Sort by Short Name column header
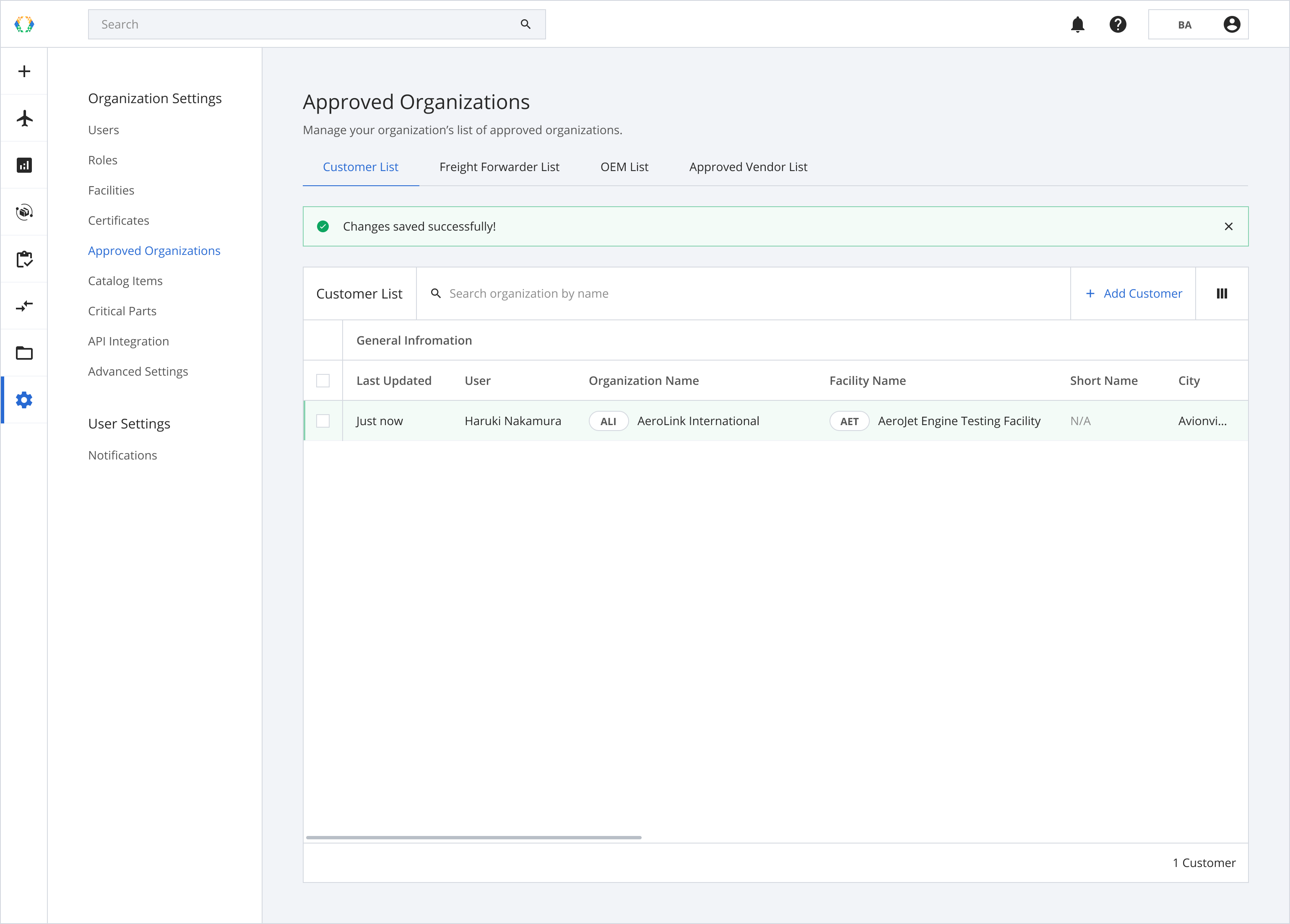The height and width of the screenshot is (924, 1290). click(1103, 380)
